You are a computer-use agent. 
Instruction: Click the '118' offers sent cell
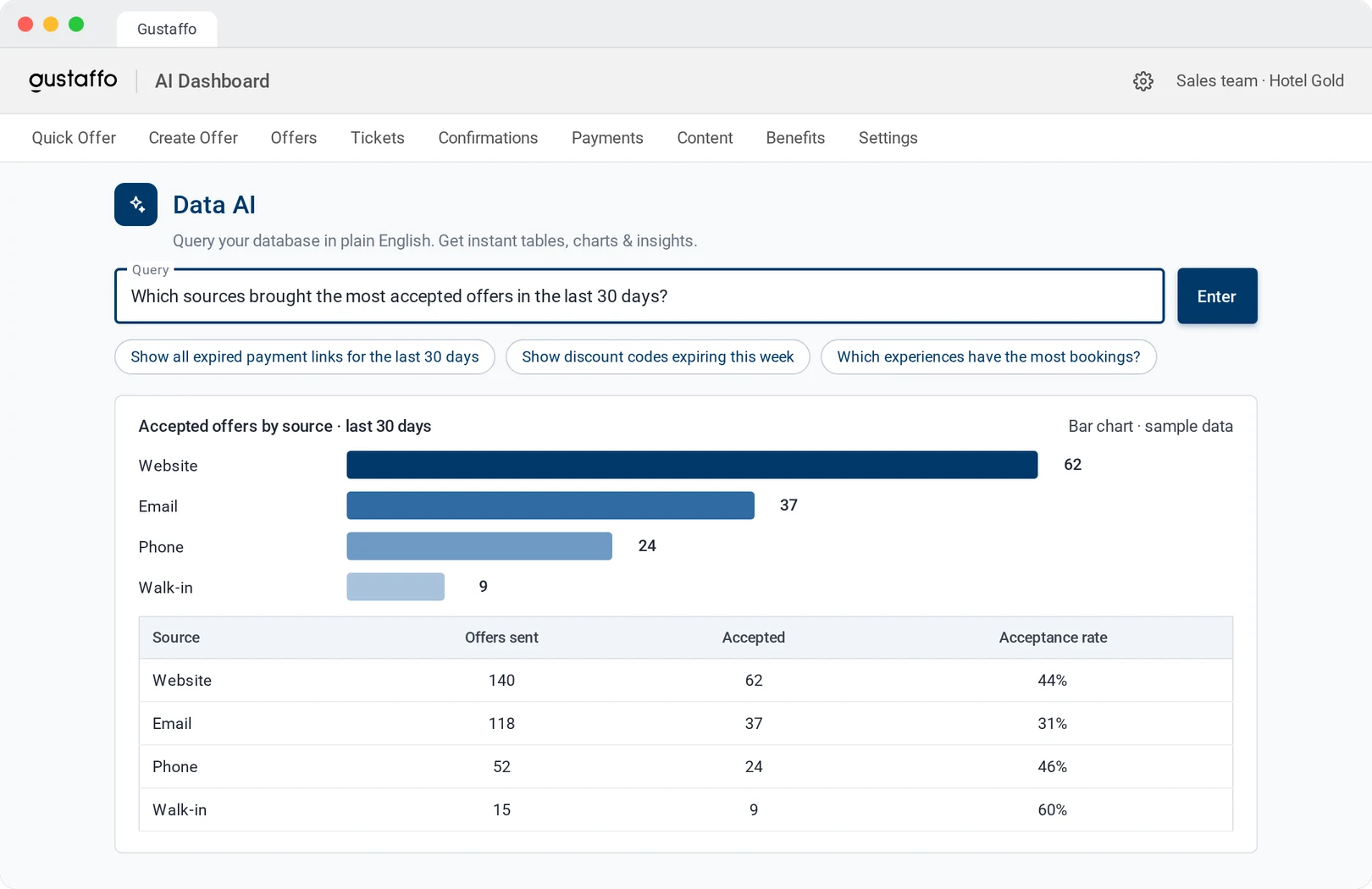(501, 724)
